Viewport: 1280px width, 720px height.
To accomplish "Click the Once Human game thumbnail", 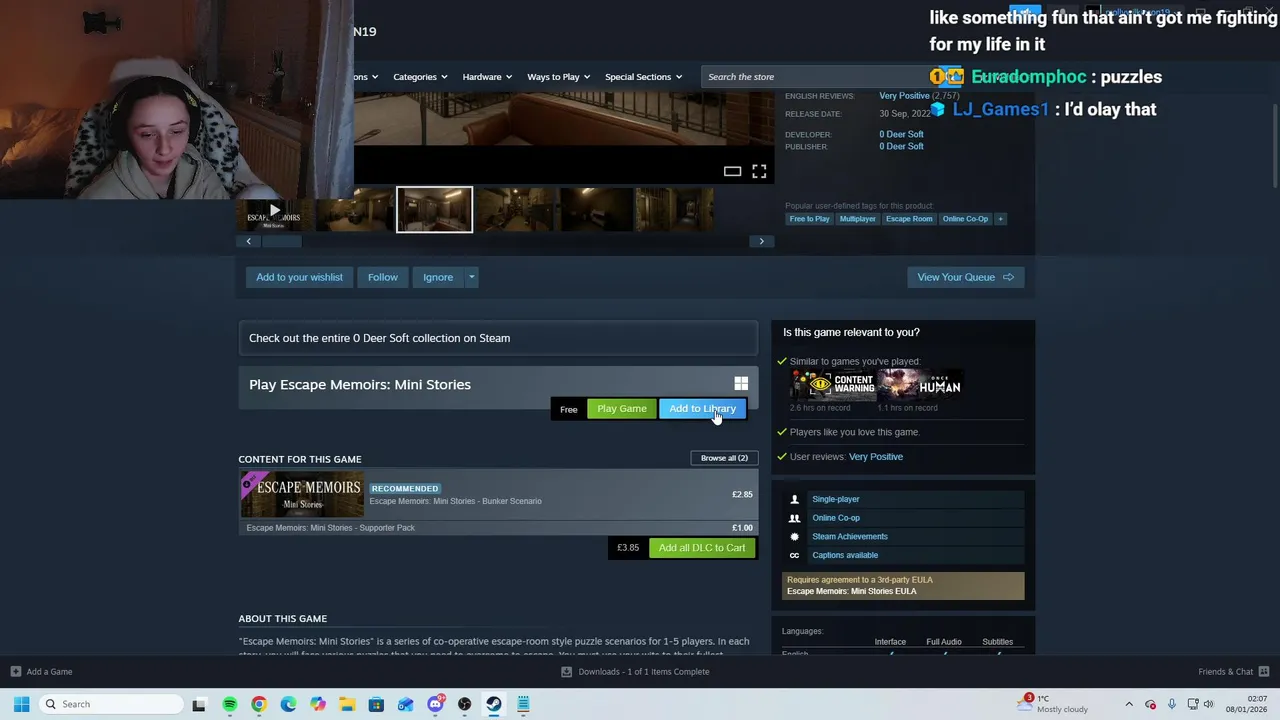I will click(x=920, y=385).
